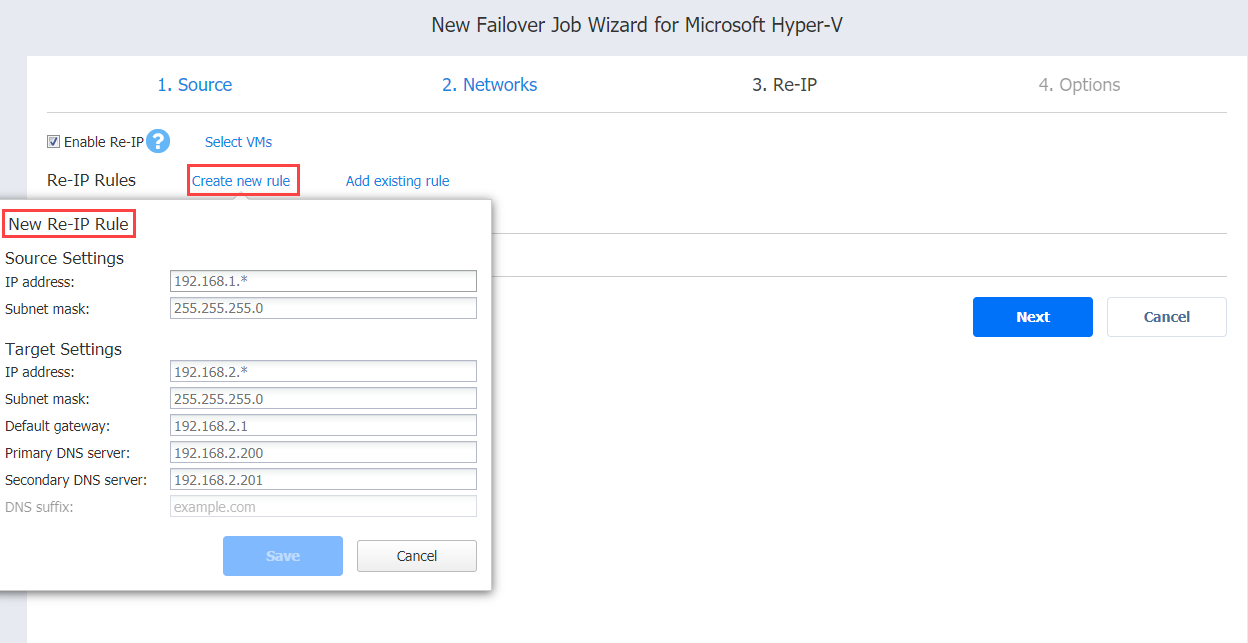Open the Select VMs link
The height and width of the screenshot is (643, 1248).
[238, 142]
